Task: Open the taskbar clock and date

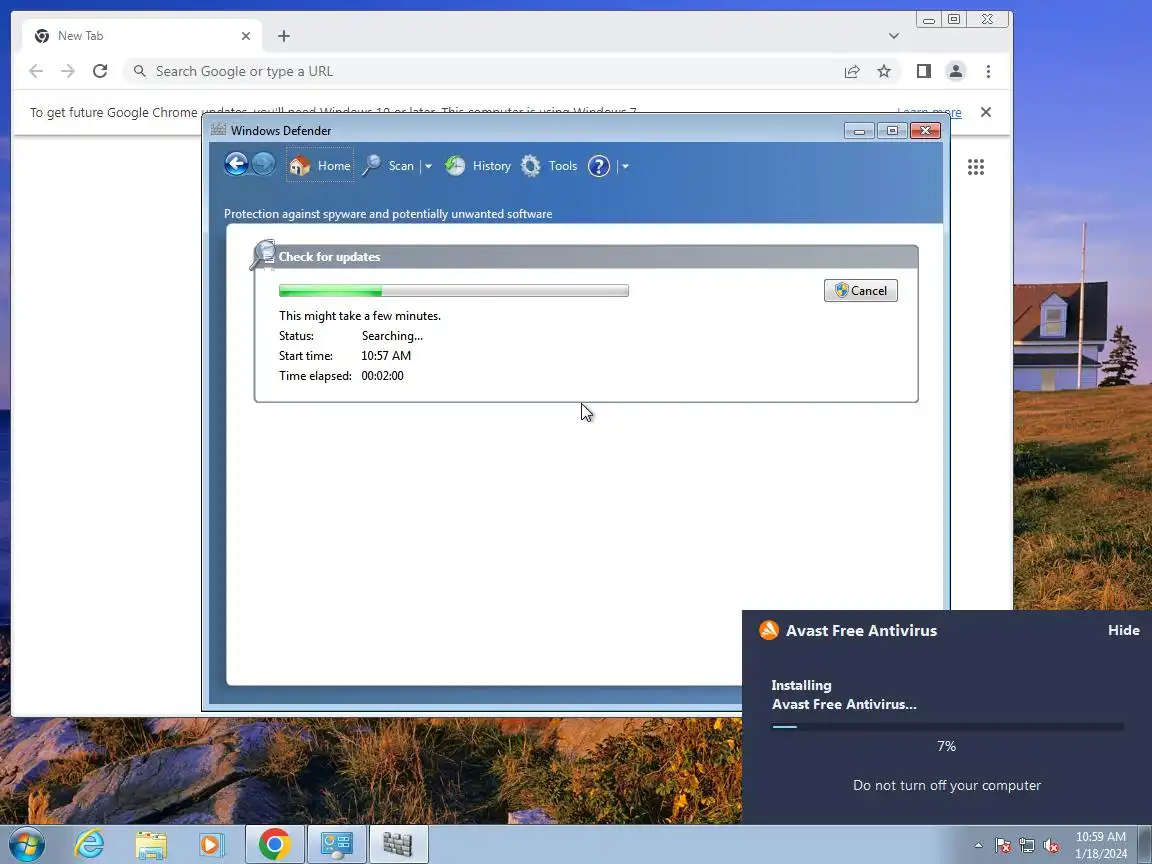Action: coord(1101,845)
